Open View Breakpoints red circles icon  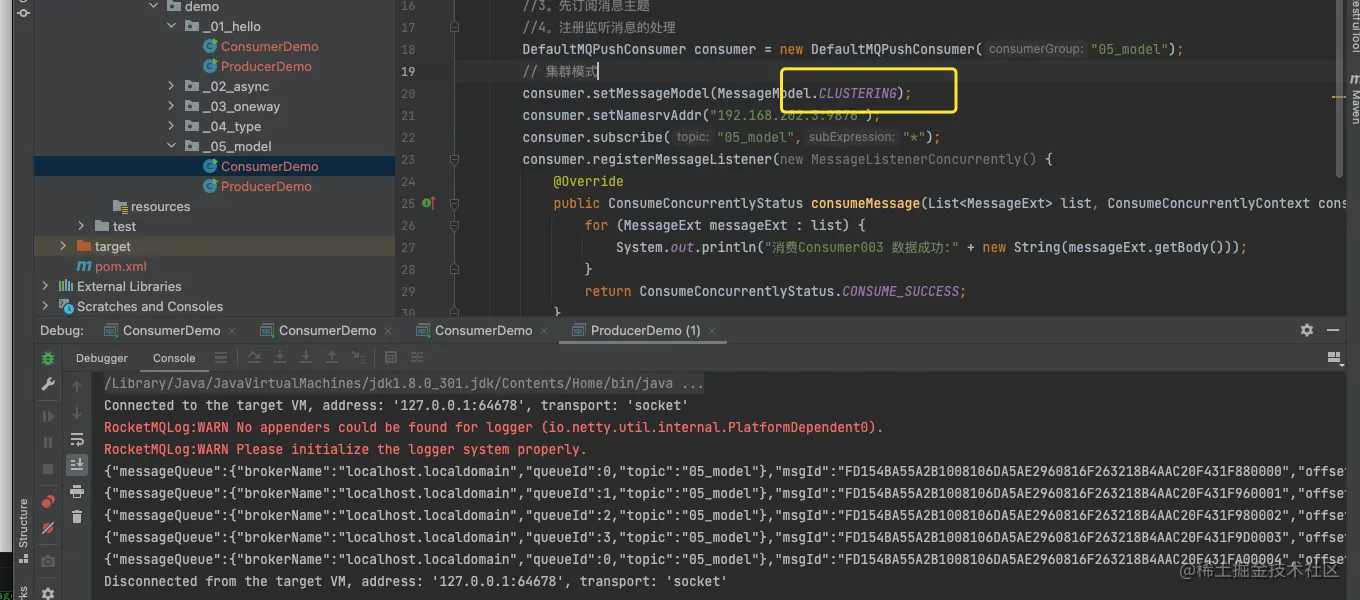pos(47,502)
